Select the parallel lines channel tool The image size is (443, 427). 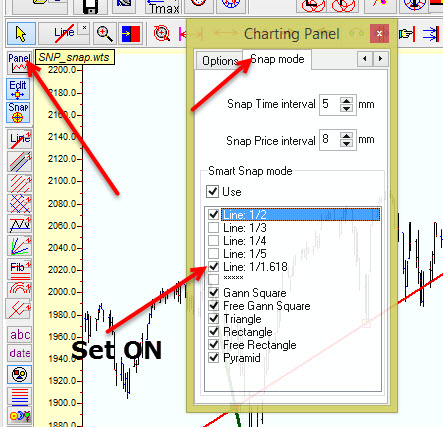[20, 161]
